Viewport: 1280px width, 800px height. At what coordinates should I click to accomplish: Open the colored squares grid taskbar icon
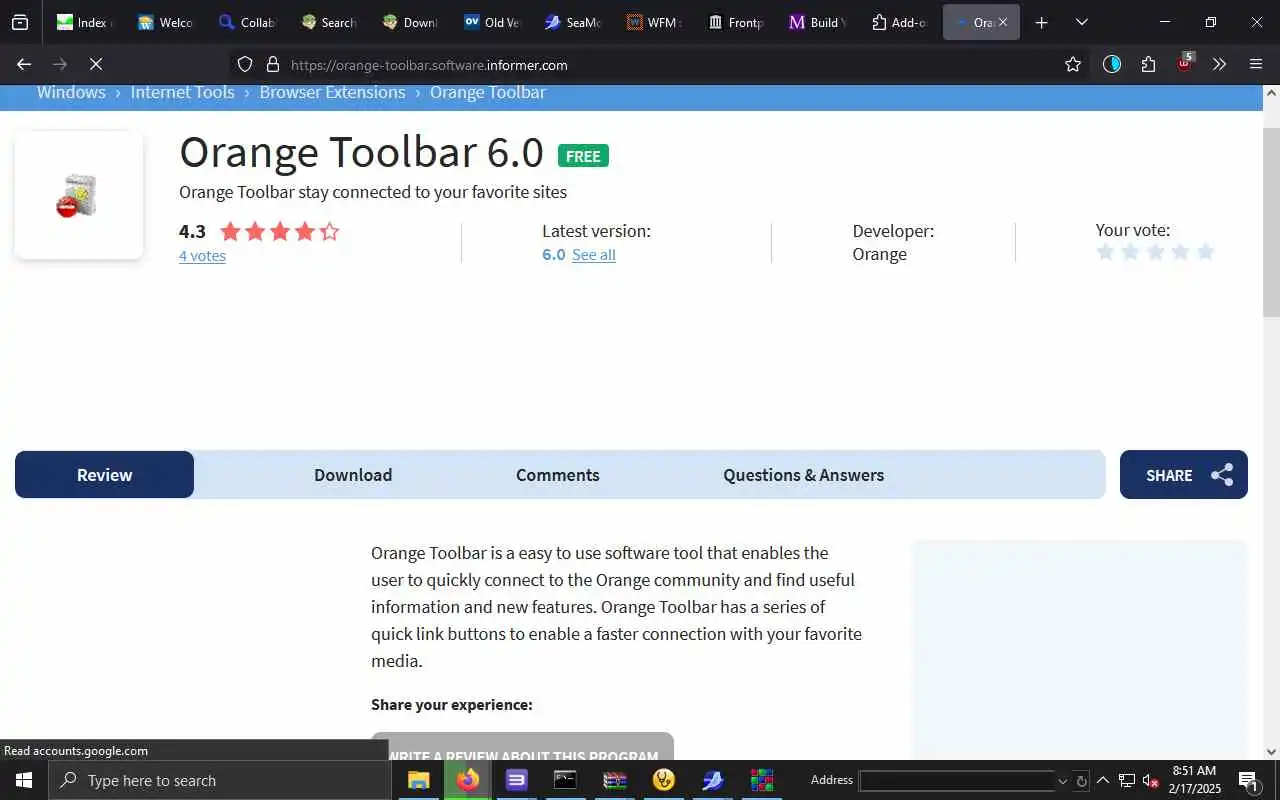762,780
